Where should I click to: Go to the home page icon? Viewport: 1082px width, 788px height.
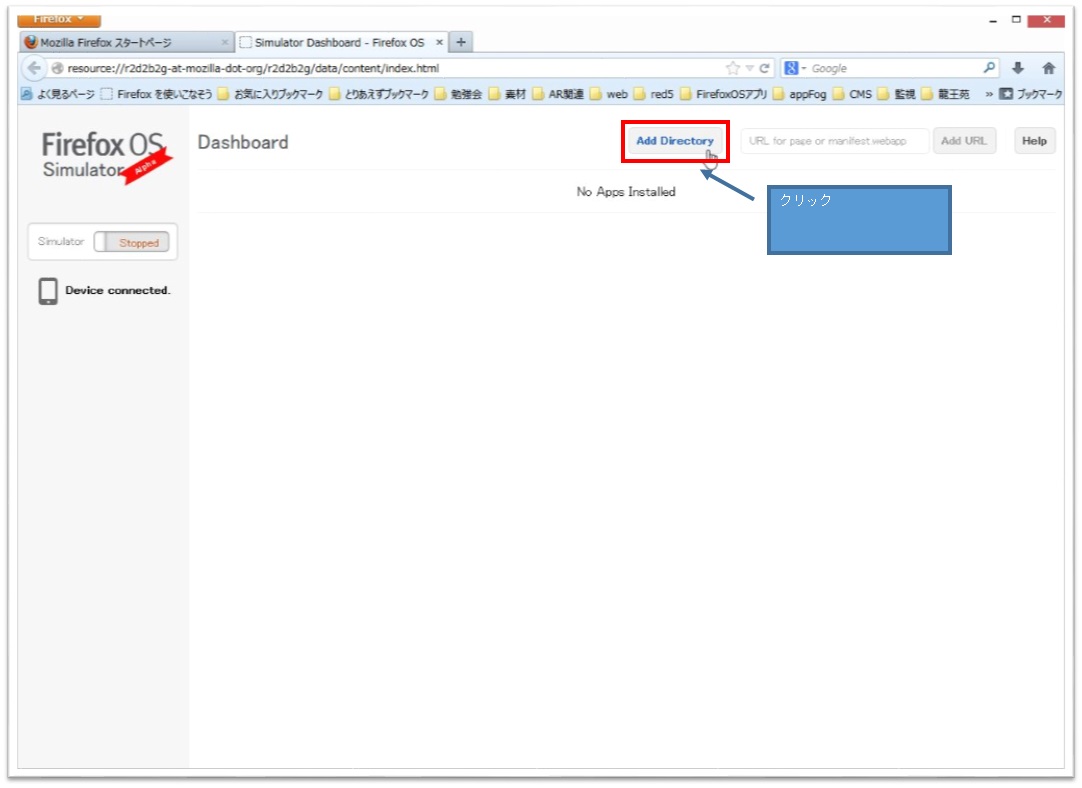(1049, 68)
